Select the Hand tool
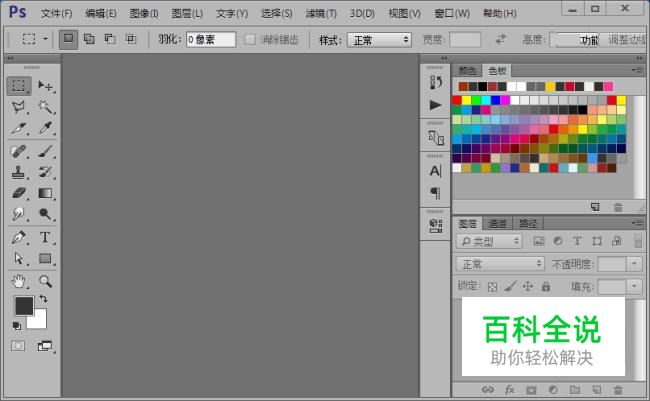Image resolution: width=650 pixels, height=401 pixels. coord(19,282)
